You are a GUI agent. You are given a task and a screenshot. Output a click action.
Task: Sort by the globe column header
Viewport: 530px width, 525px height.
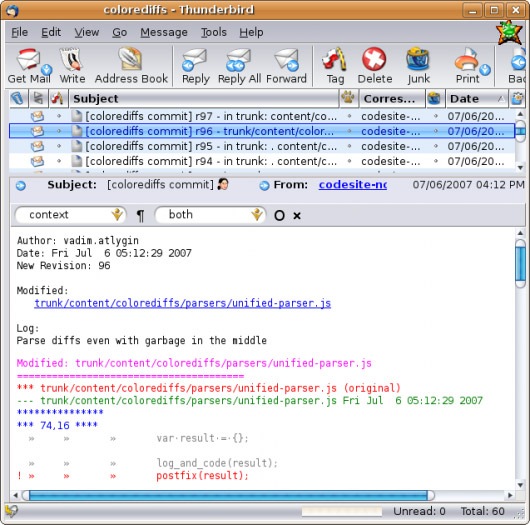click(435, 98)
